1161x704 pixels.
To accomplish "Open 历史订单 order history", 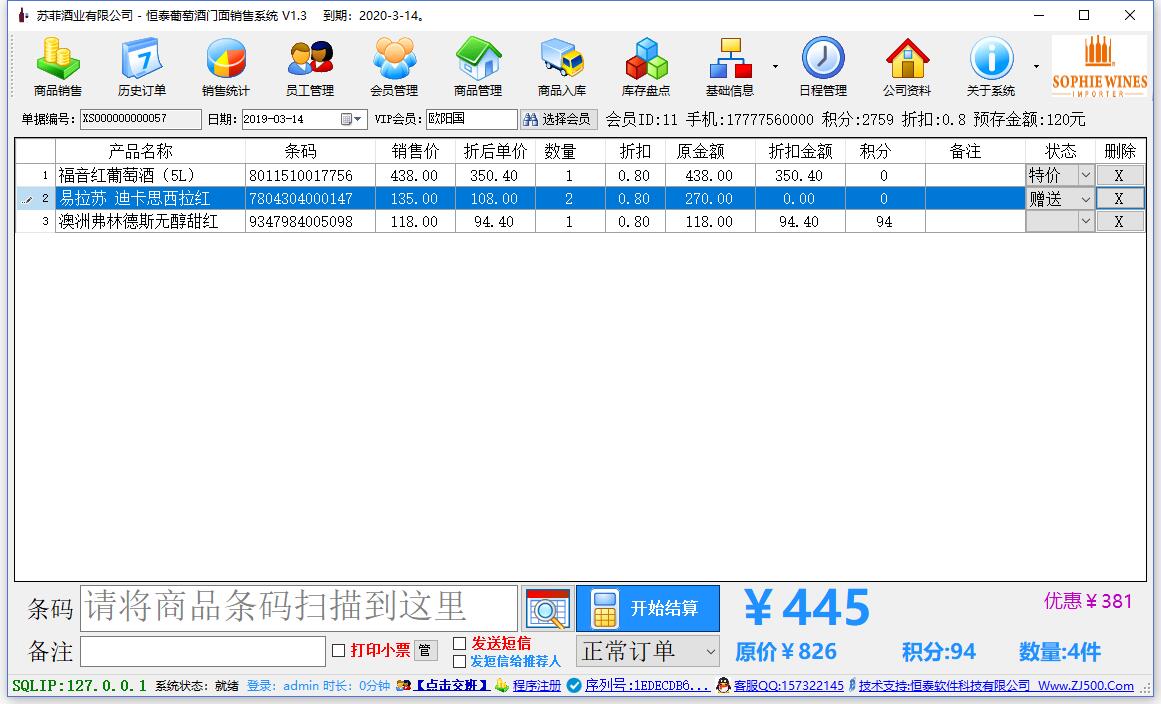I will tap(141, 67).
